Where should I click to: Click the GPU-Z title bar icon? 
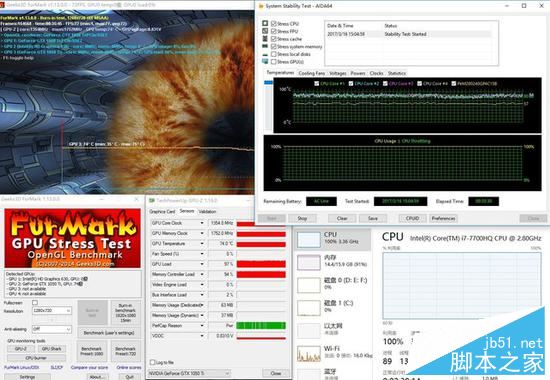tap(152, 200)
